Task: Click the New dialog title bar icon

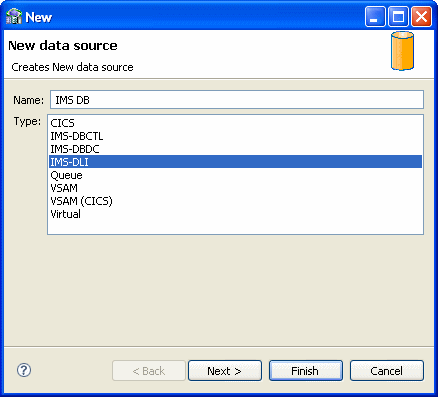Action: coord(14,16)
